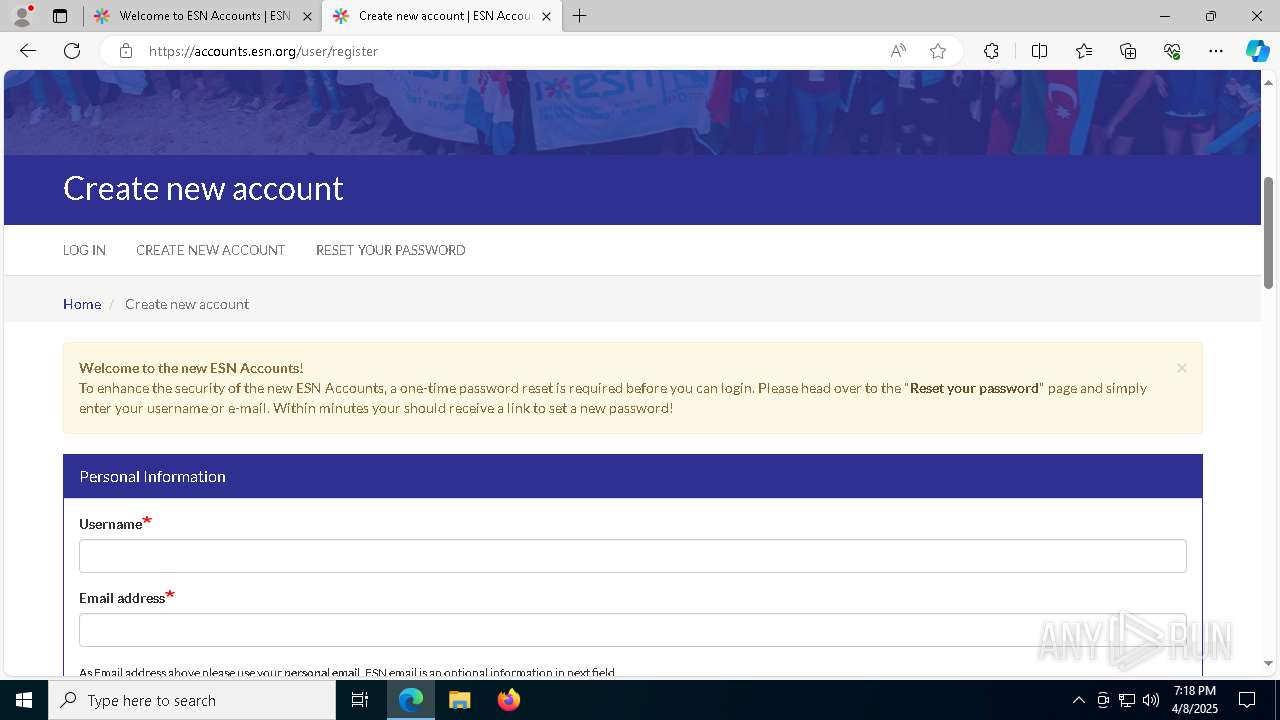1280x720 pixels.
Task: Go to RESET YOUR PASSWORD tab
Action: (x=390, y=250)
